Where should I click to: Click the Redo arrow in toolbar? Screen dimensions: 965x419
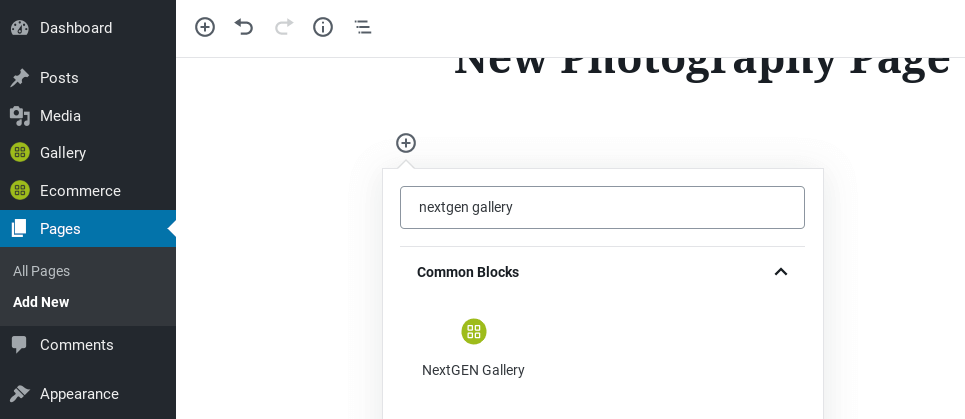tap(284, 27)
